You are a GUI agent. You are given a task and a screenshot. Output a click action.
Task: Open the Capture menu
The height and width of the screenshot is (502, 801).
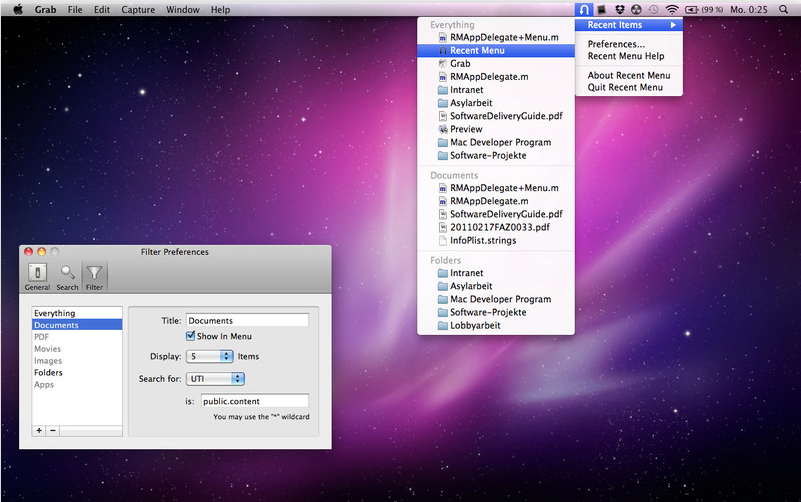(x=138, y=9)
